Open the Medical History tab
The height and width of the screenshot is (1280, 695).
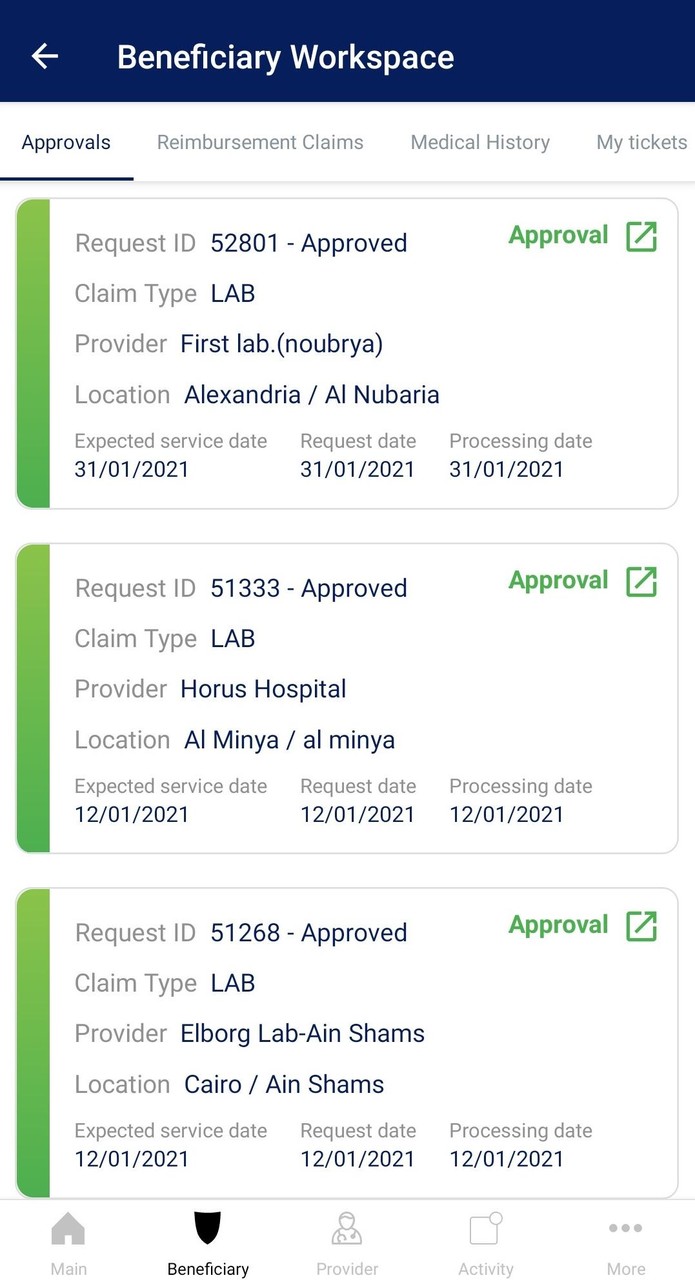479,142
